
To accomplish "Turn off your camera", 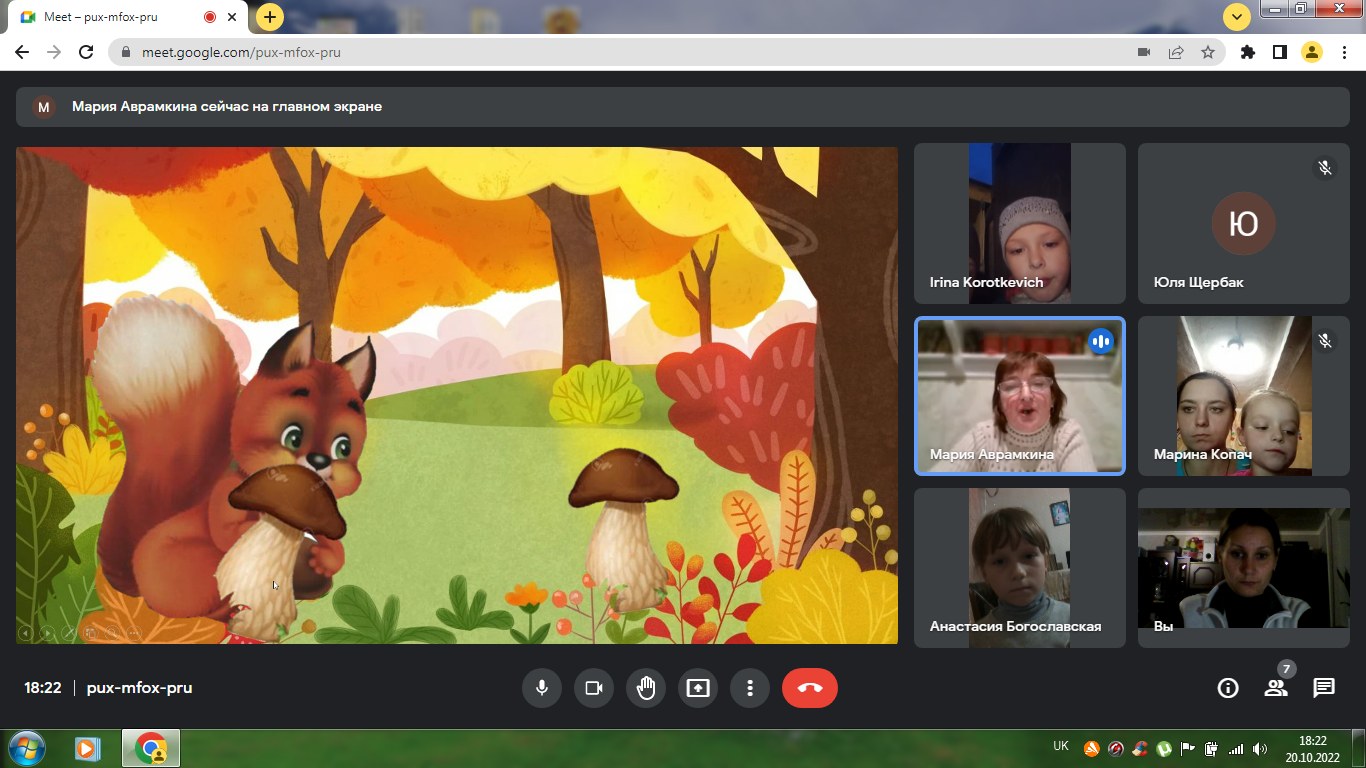I will 593,688.
